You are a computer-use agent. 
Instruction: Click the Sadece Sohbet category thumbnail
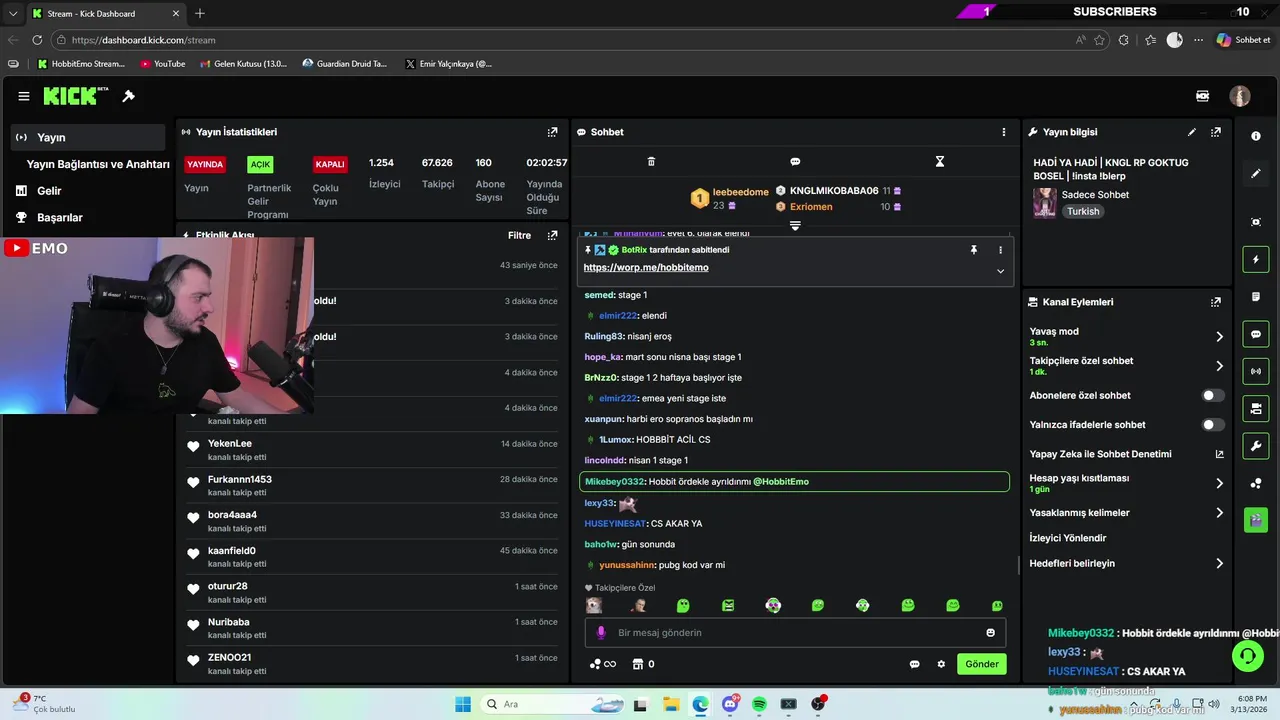(1045, 203)
